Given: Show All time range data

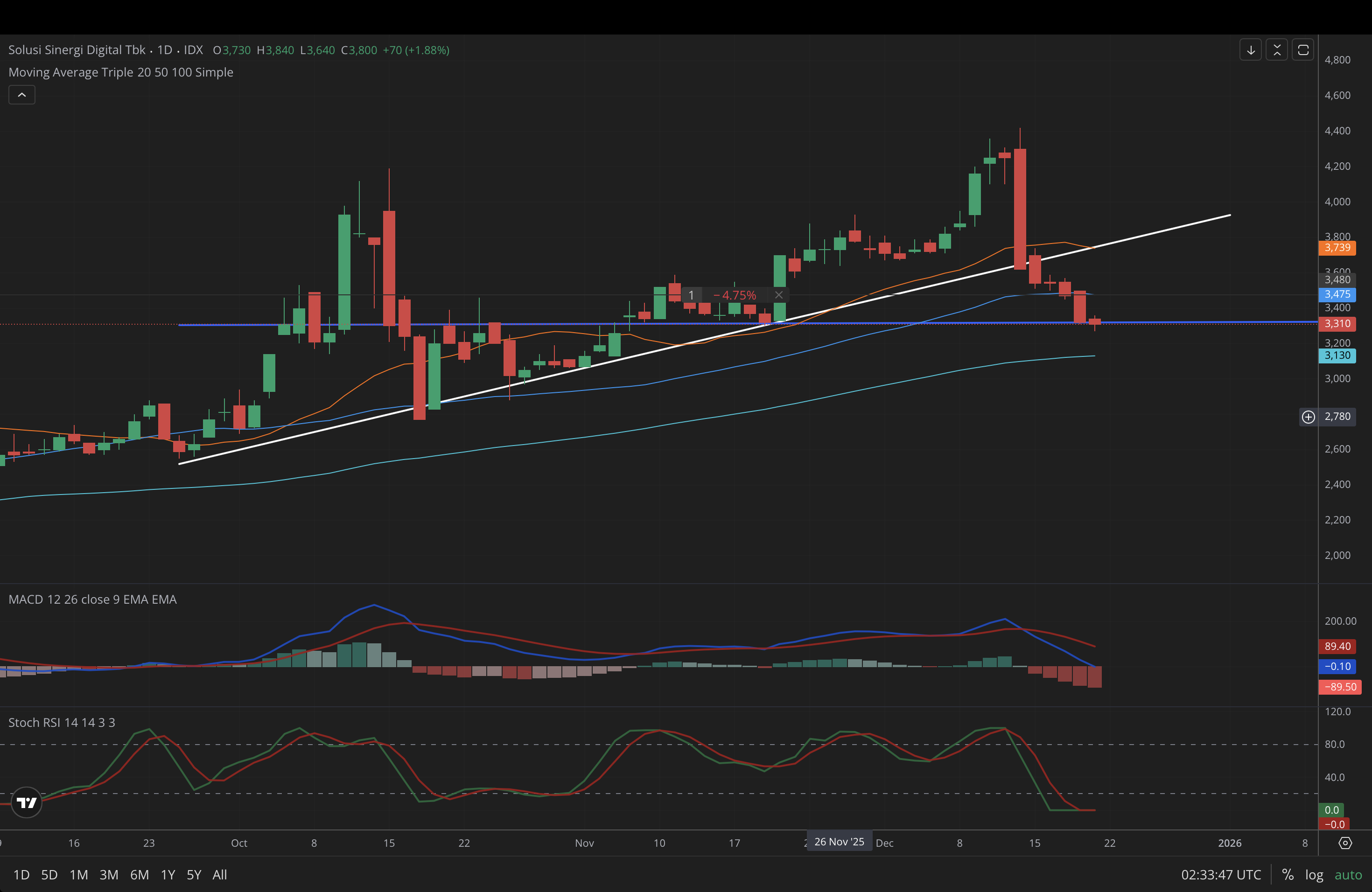Looking at the screenshot, I should (220, 875).
